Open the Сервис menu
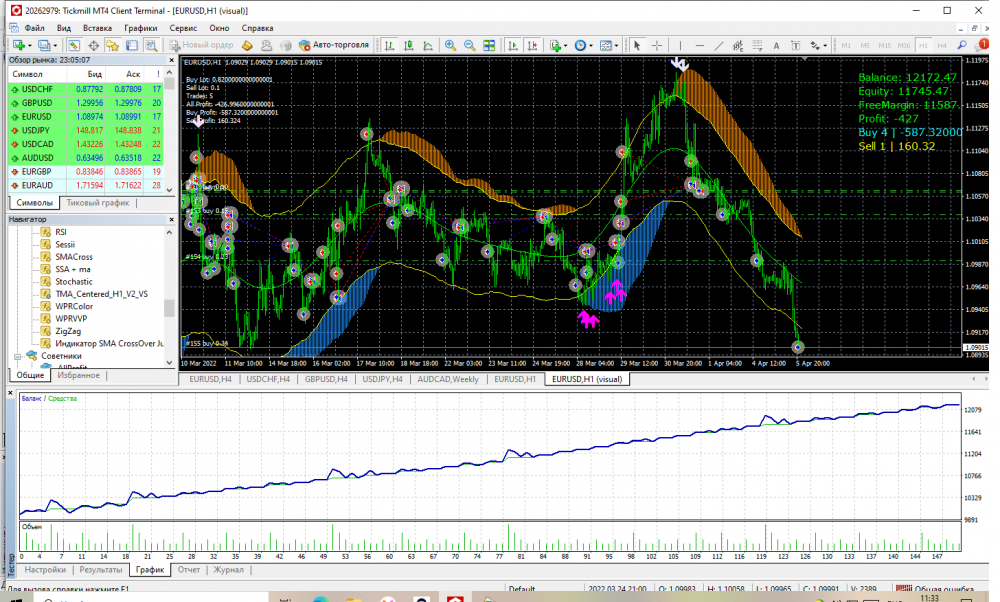 [183, 28]
